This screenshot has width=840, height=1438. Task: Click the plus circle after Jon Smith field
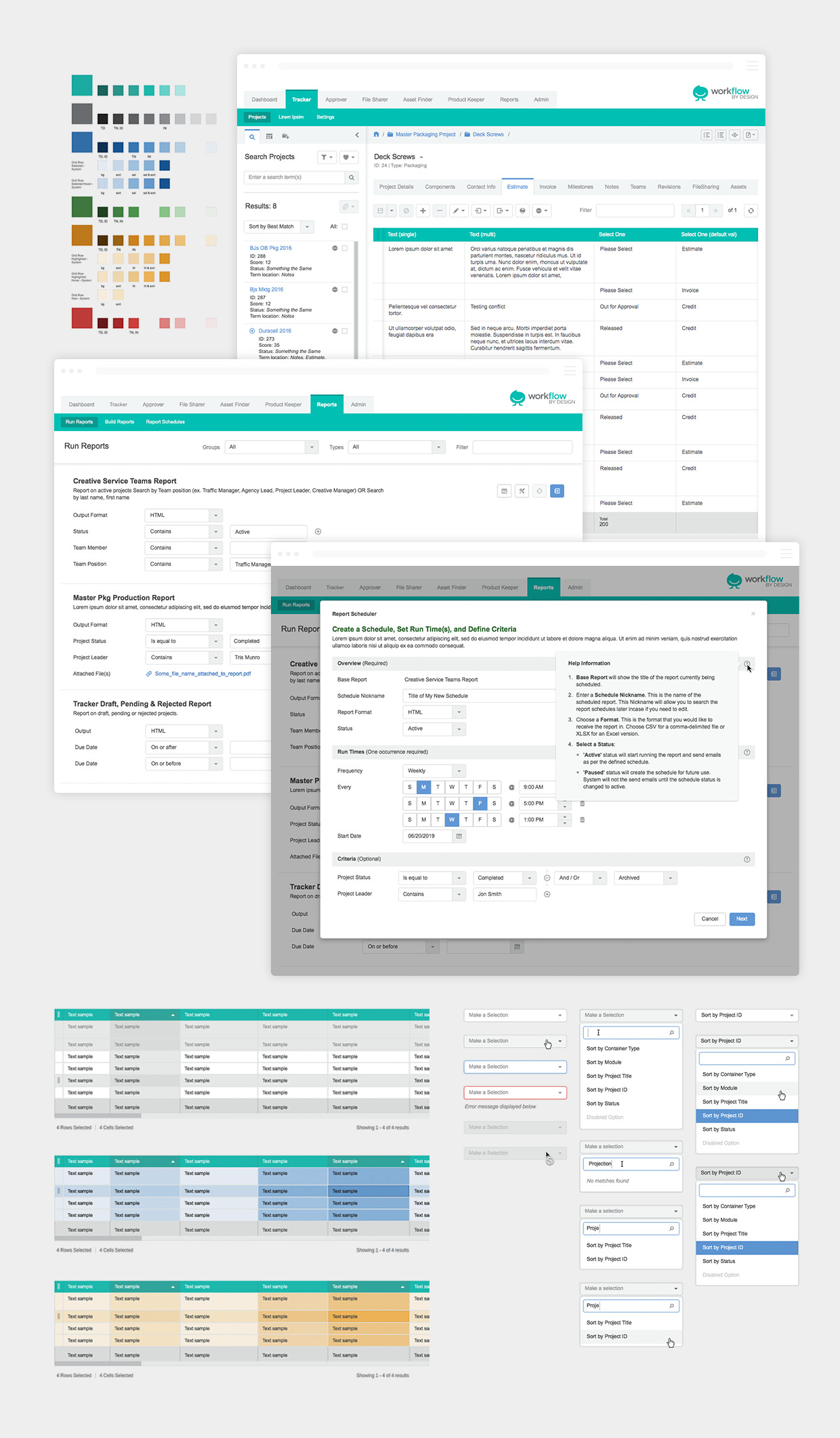[547, 895]
